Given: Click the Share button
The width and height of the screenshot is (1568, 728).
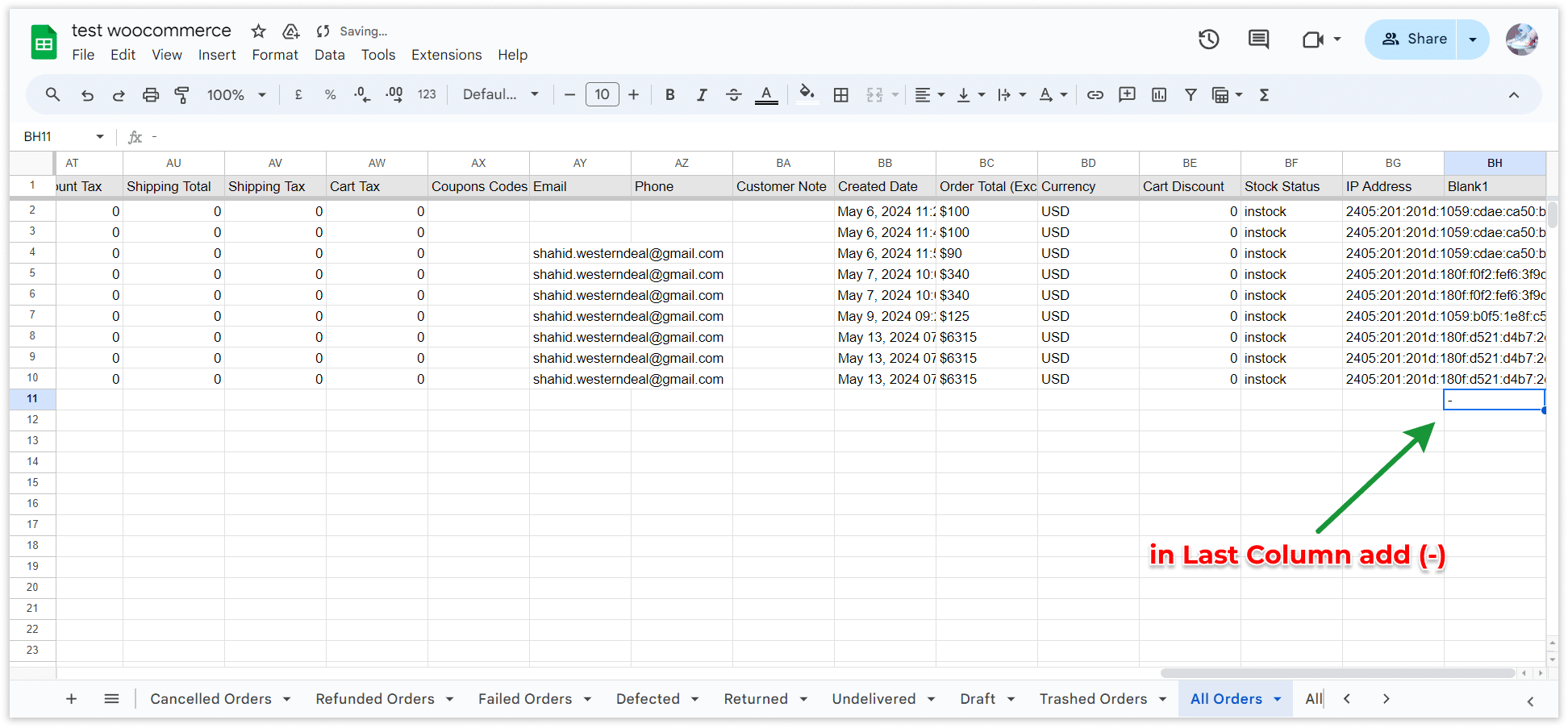Looking at the screenshot, I should click(x=1413, y=40).
